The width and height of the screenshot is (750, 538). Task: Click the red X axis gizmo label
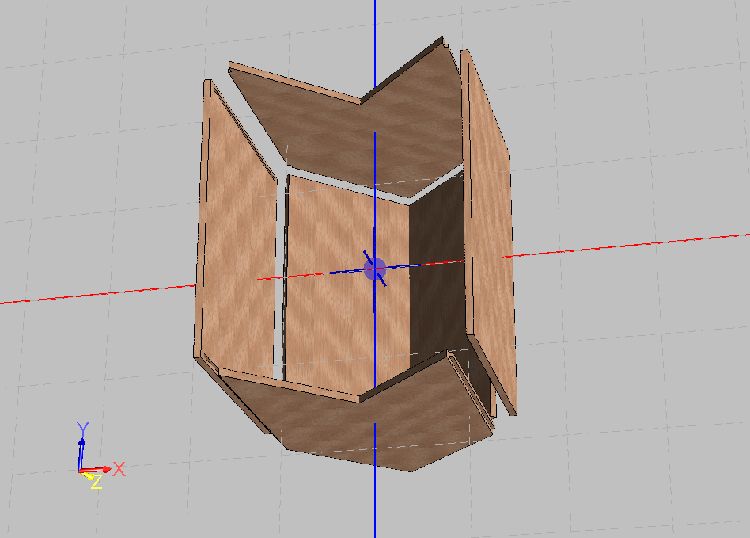click(119, 469)
